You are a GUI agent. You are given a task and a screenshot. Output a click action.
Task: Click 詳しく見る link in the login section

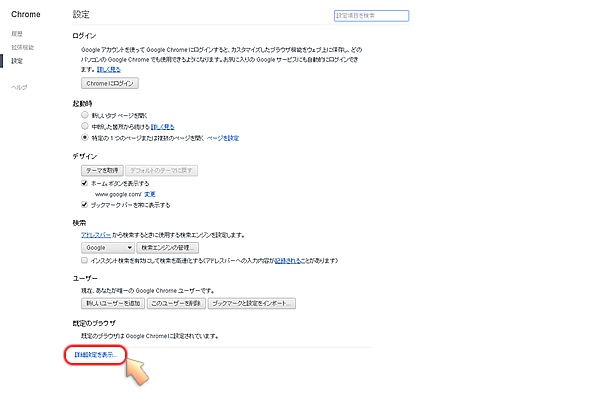click(x=109, y=69)
